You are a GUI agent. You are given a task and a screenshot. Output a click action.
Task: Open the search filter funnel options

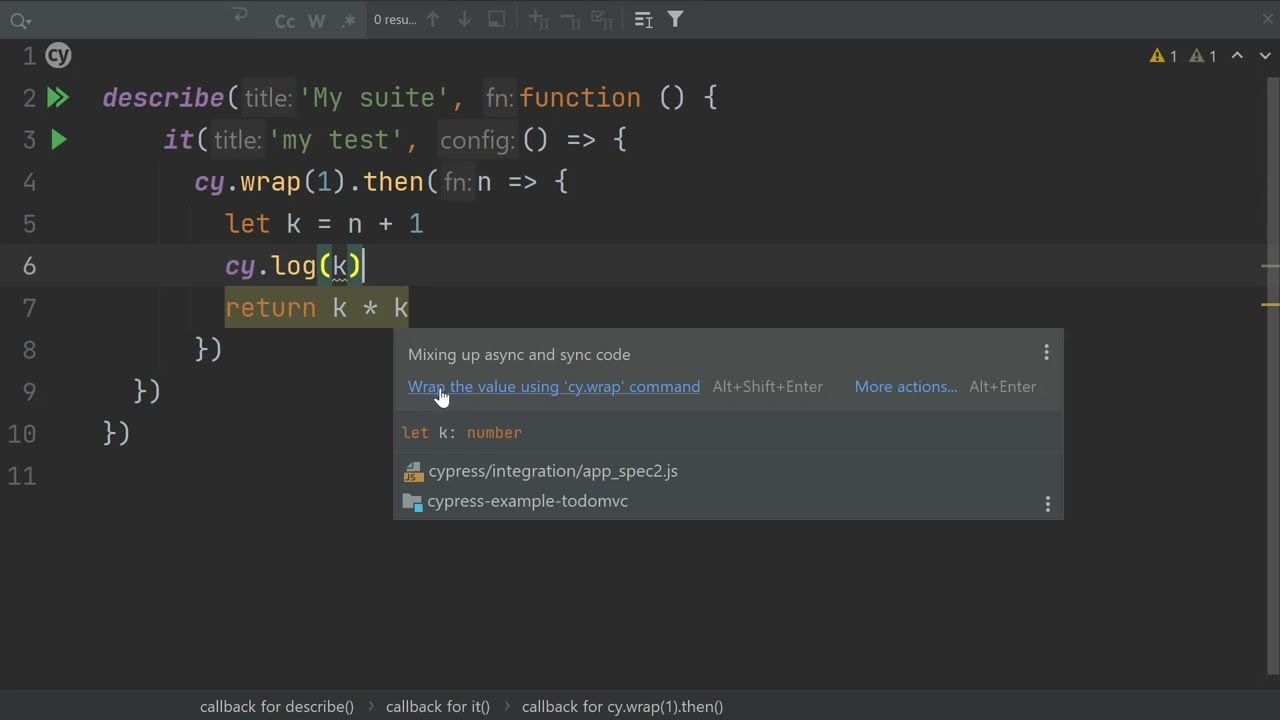[x=675, y=19]
